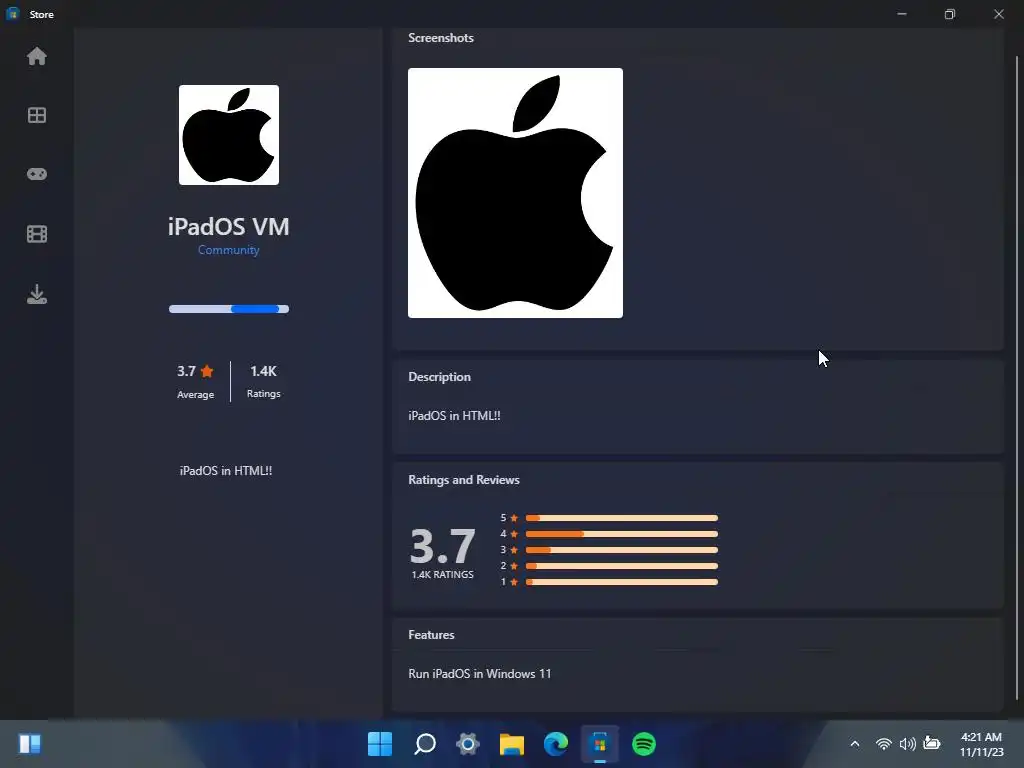Select the 5-star rating bar
Viewport: 1024px width, 768px height.
coord(622,518)
